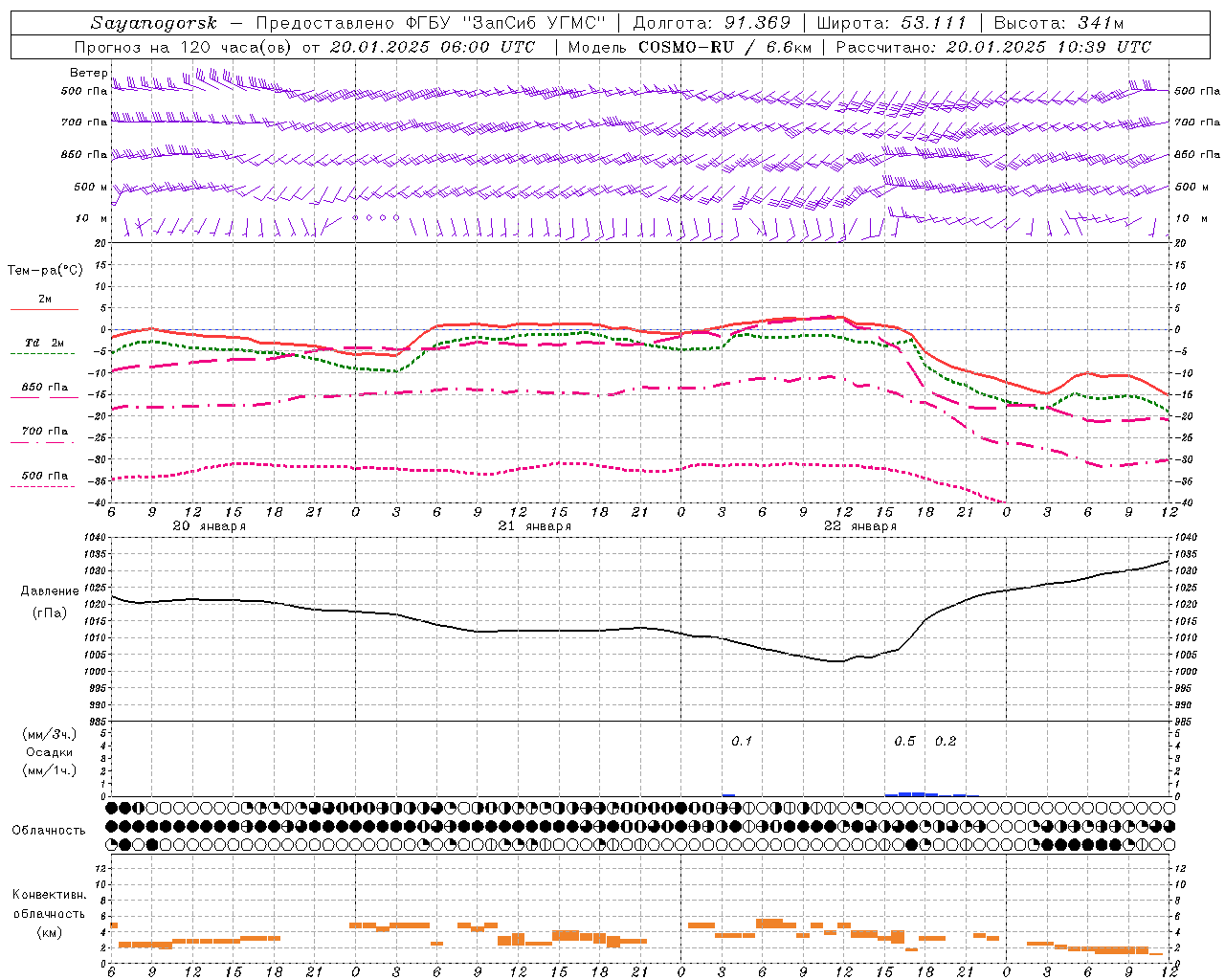Screen dimensions: 1225x980
Task: Click the red solid 2м legend line
Action: click(x=44, y=310)
